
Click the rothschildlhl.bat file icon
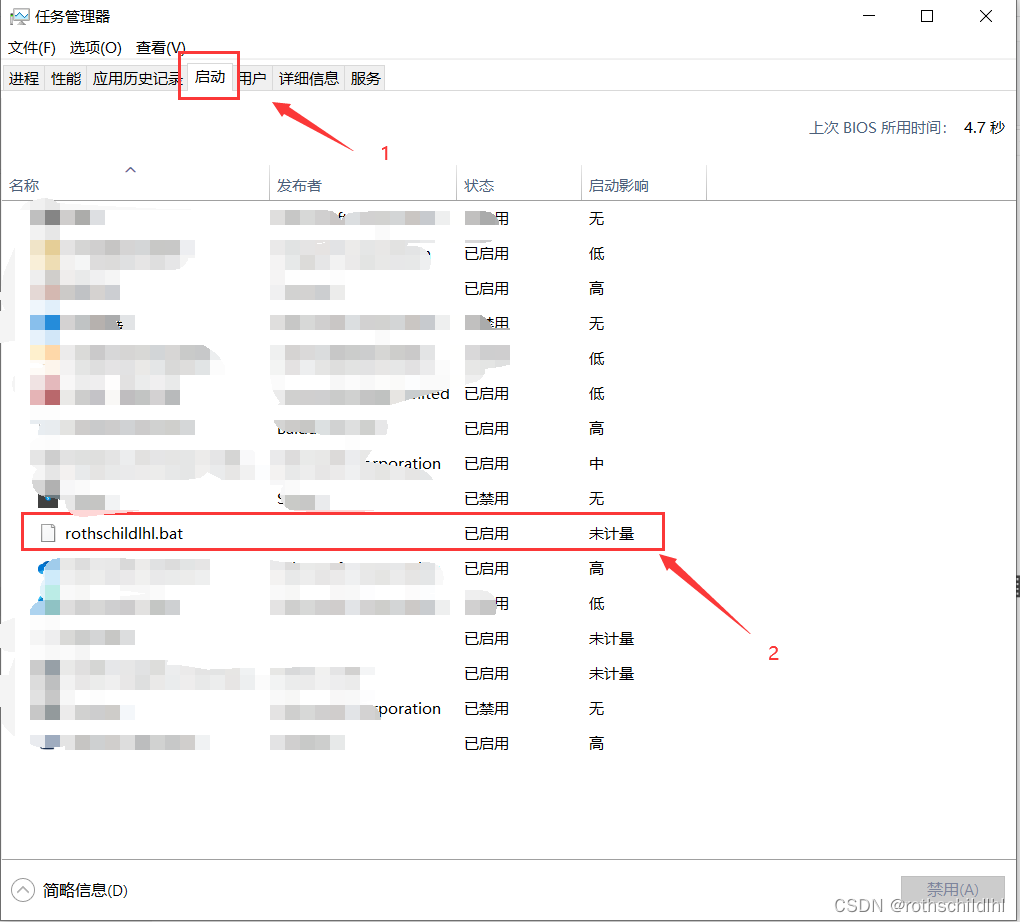[x=47, y=532]
